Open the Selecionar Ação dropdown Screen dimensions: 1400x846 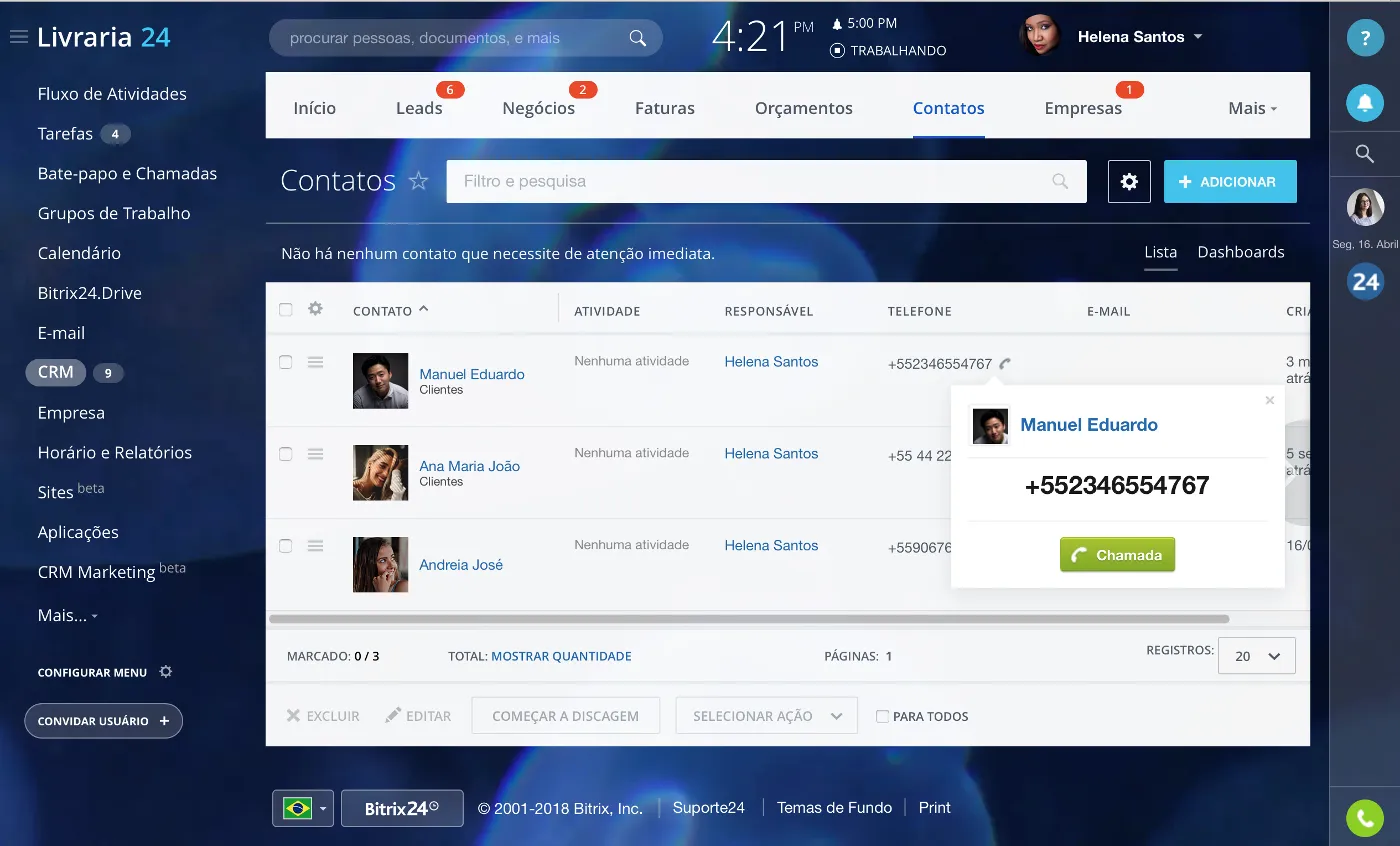(x=767, y=716)
